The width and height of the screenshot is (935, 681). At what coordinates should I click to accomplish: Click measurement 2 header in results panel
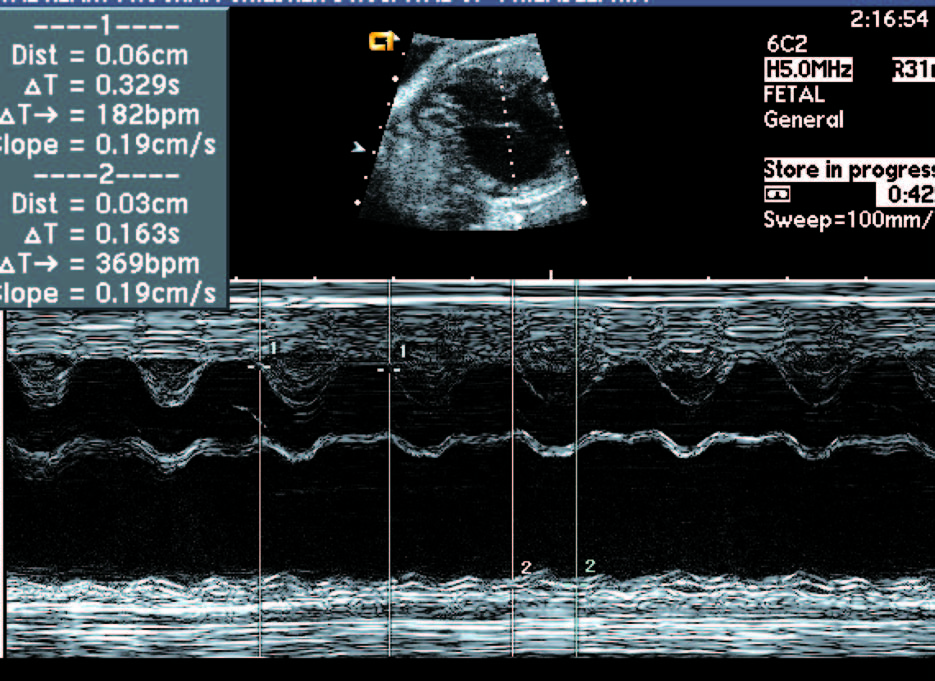click(x=106, y=174)
